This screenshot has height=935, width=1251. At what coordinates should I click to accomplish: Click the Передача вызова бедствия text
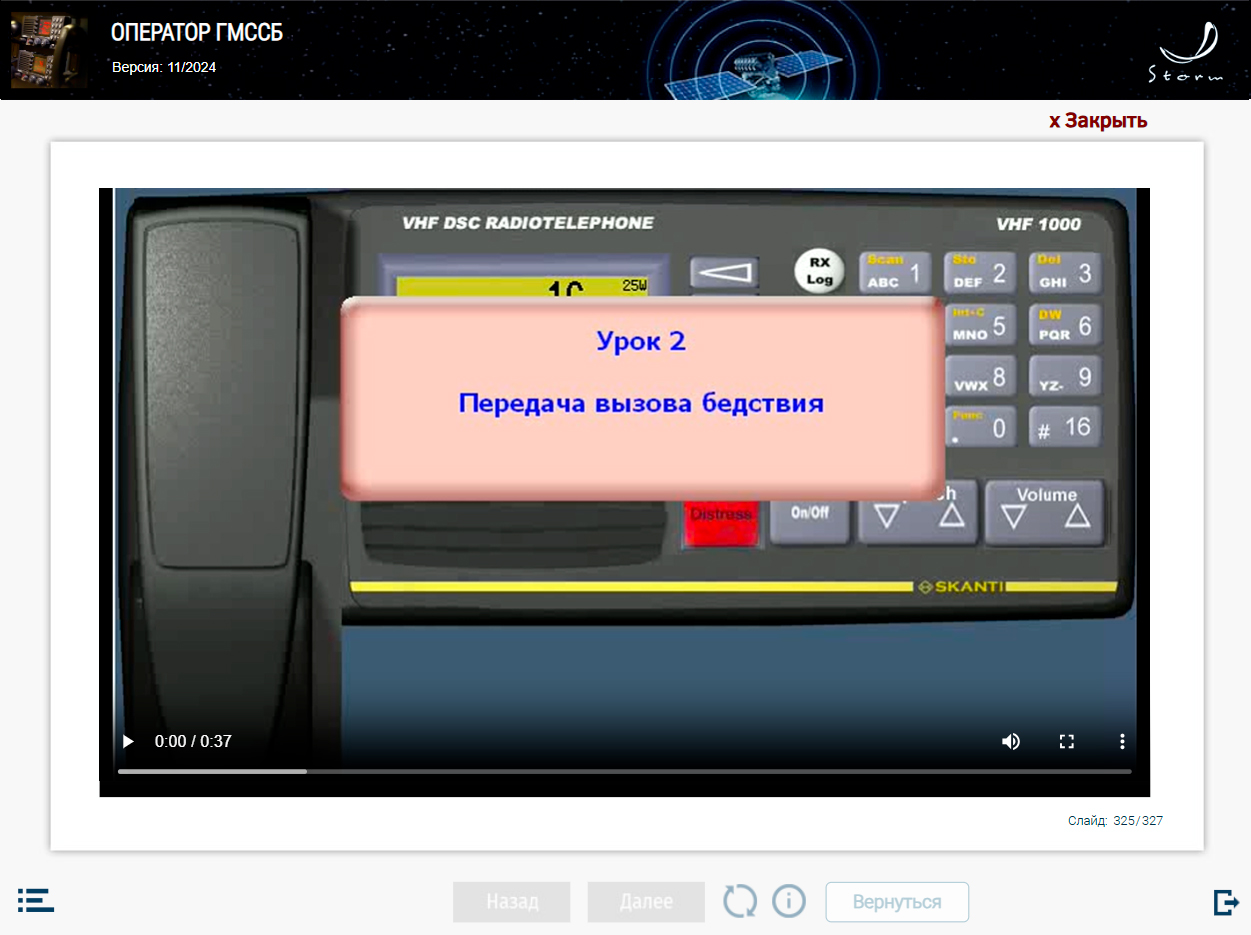tap(641, 404)
